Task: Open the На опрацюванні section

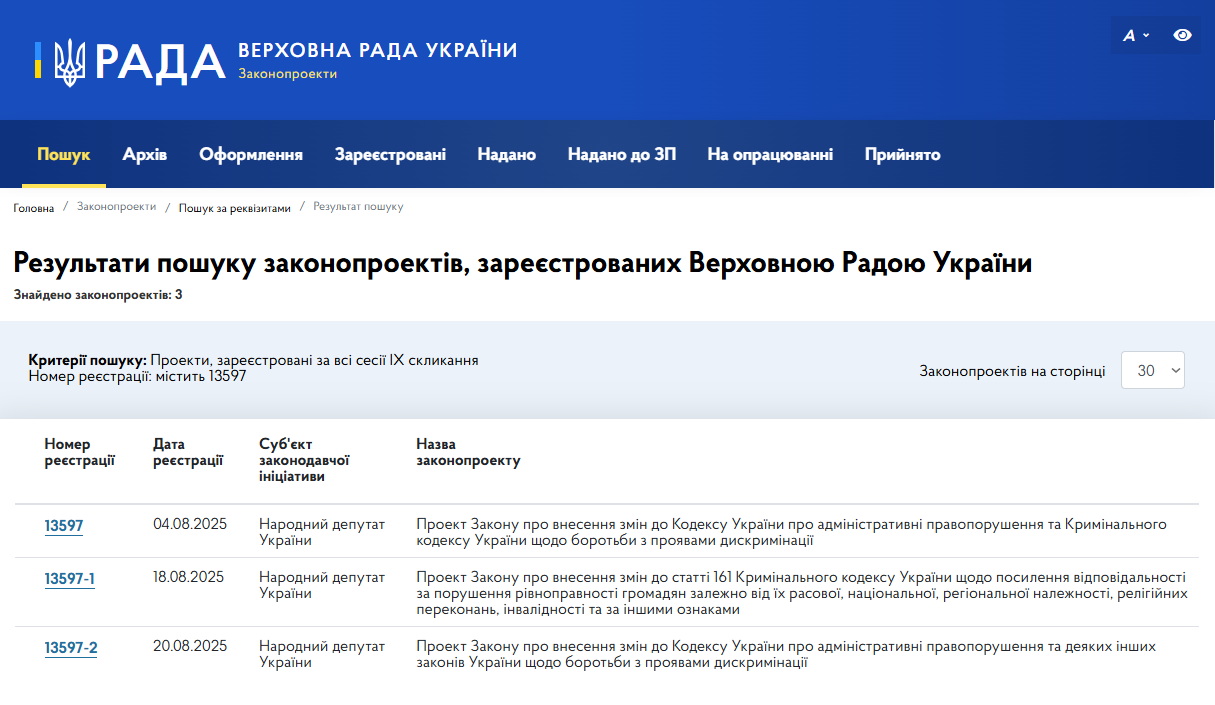Action: coord(770,154)
